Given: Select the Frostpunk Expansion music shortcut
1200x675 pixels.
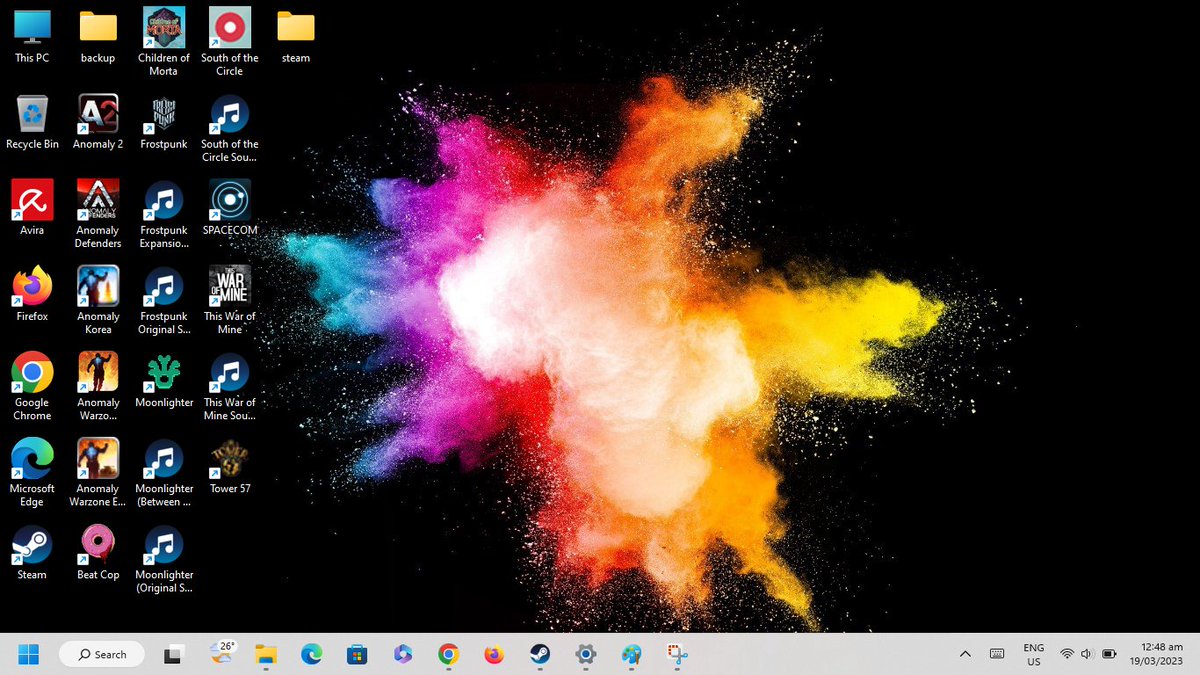Looking at the screenshot, I should [164, 214].
